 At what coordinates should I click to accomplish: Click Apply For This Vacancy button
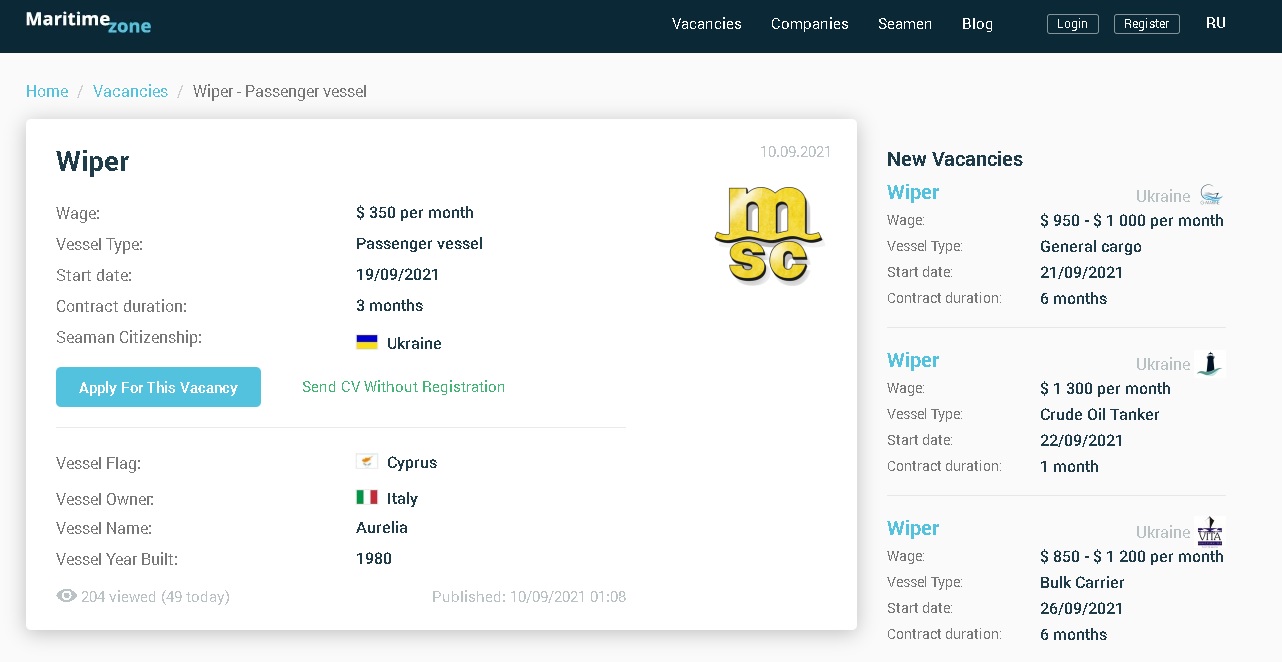(x=158, y=387)
